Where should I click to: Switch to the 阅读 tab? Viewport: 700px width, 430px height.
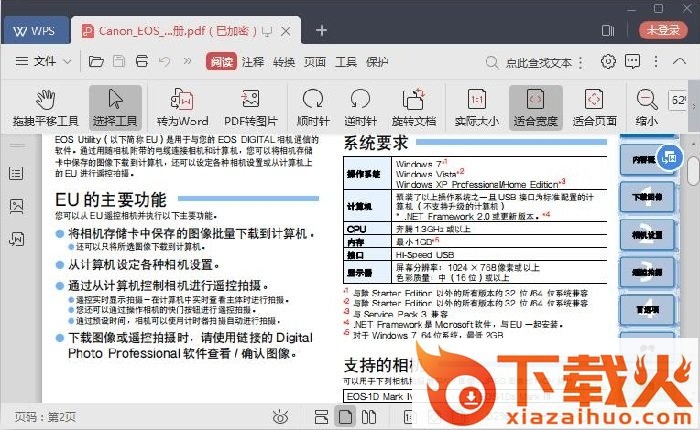tap(221, 62)
